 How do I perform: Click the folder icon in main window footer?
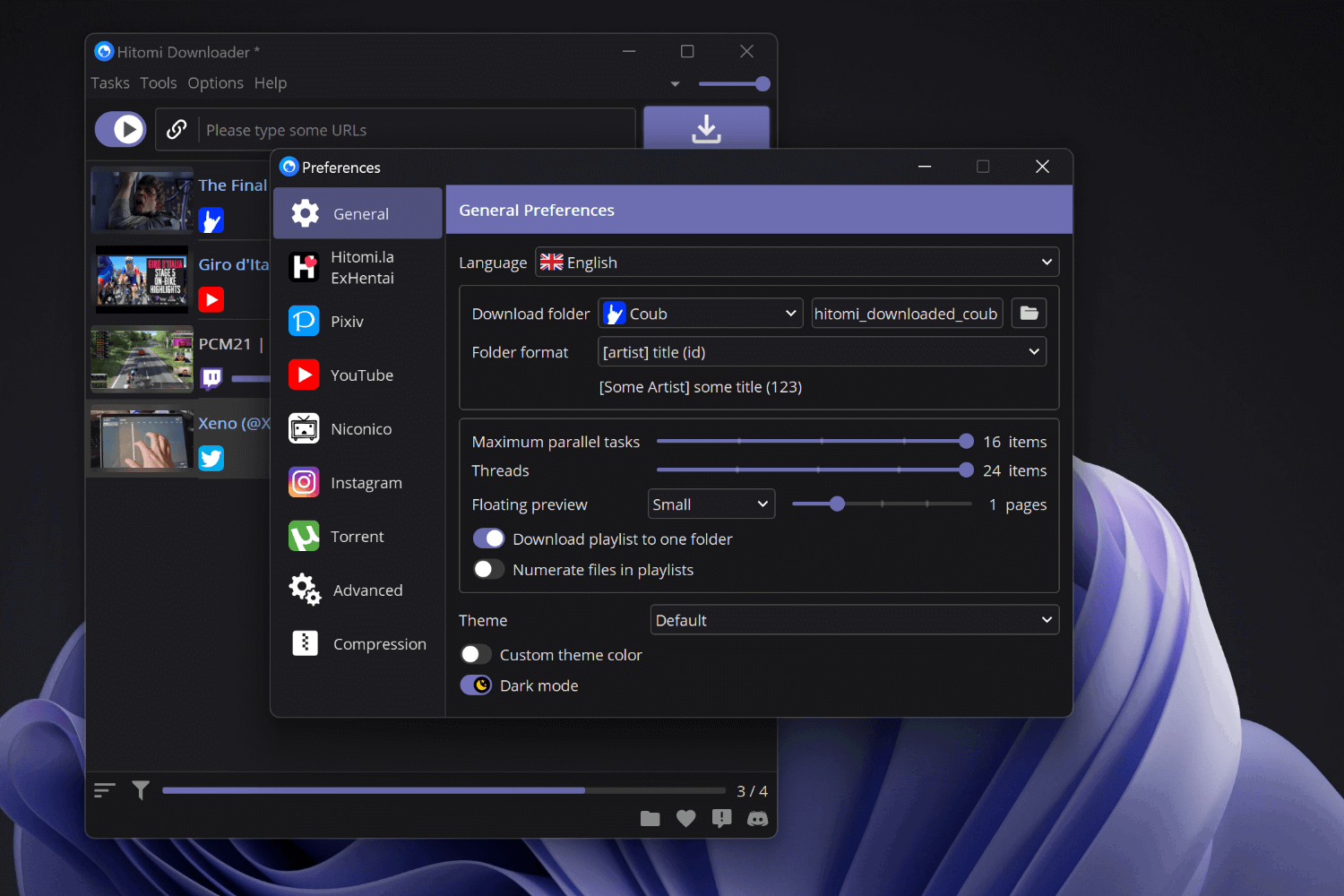coord(650,818)
